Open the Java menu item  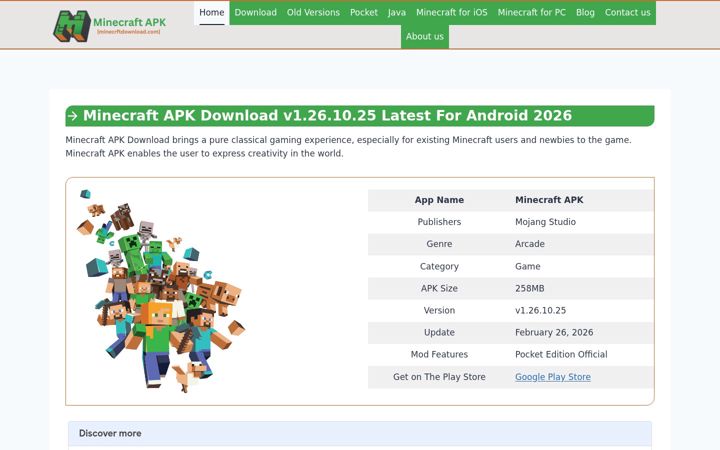pyautogui.click(x=397, y=13)
